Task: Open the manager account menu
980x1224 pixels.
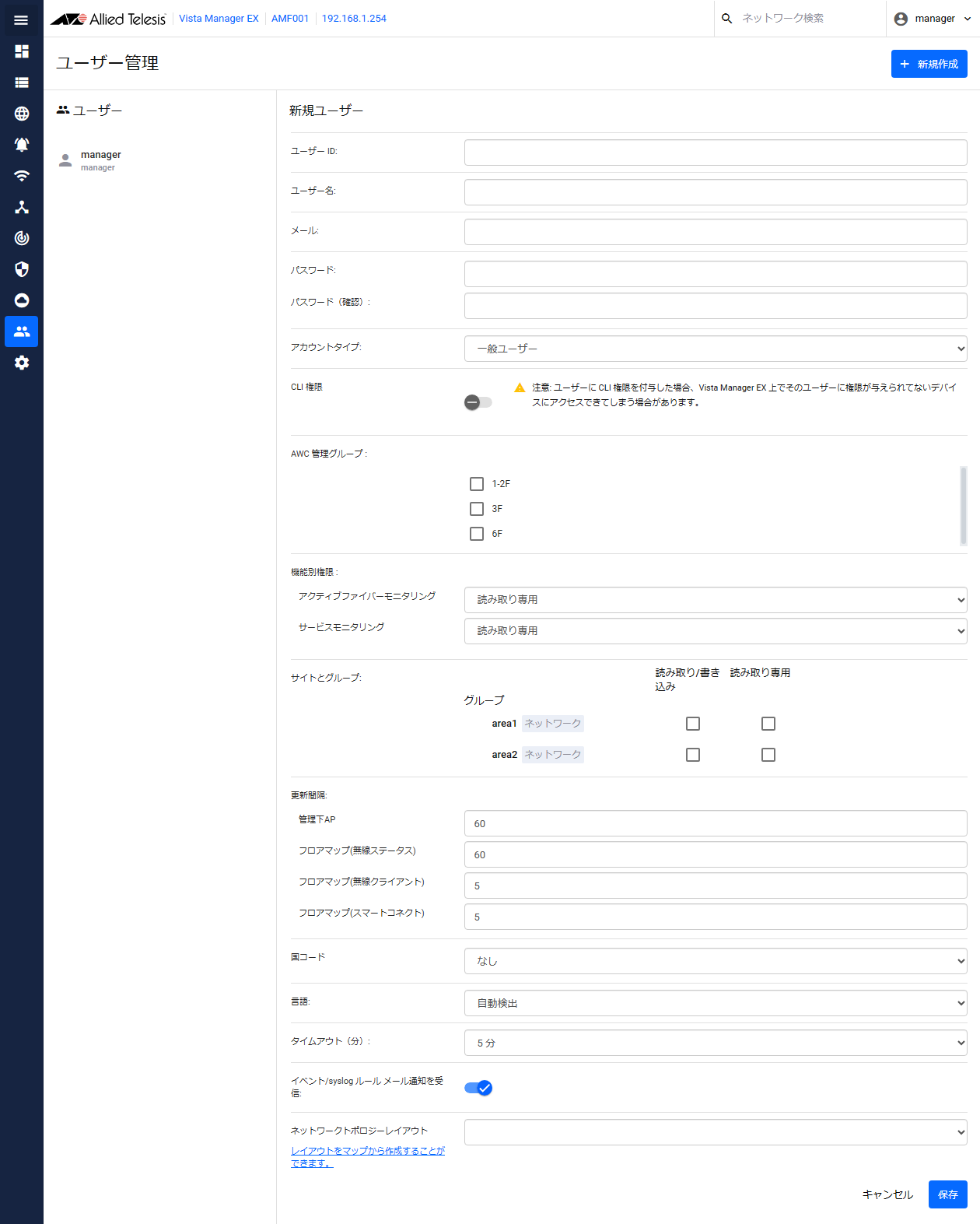Action: (933, 19)
